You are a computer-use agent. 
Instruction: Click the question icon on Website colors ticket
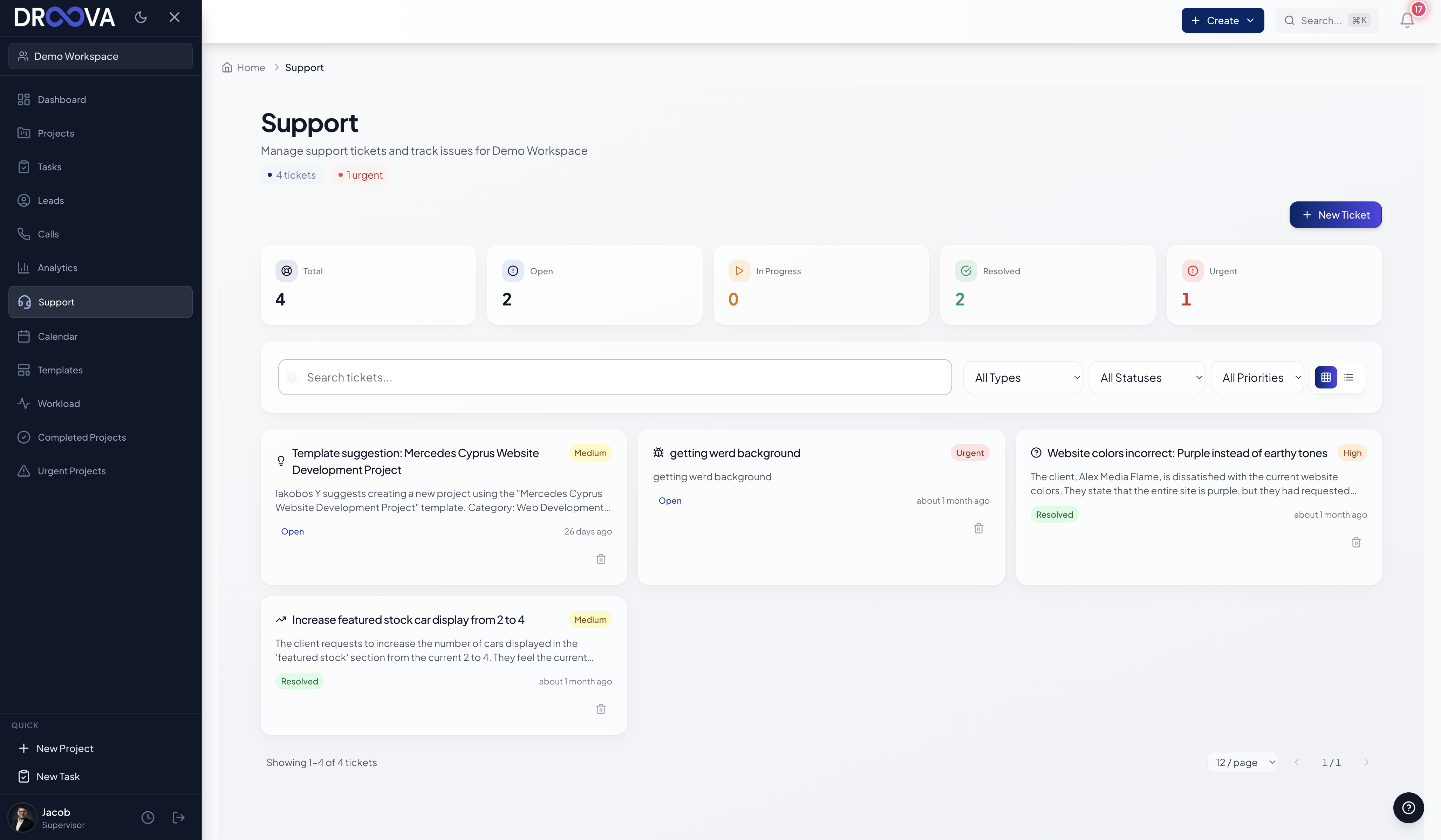click(1036, 453)
